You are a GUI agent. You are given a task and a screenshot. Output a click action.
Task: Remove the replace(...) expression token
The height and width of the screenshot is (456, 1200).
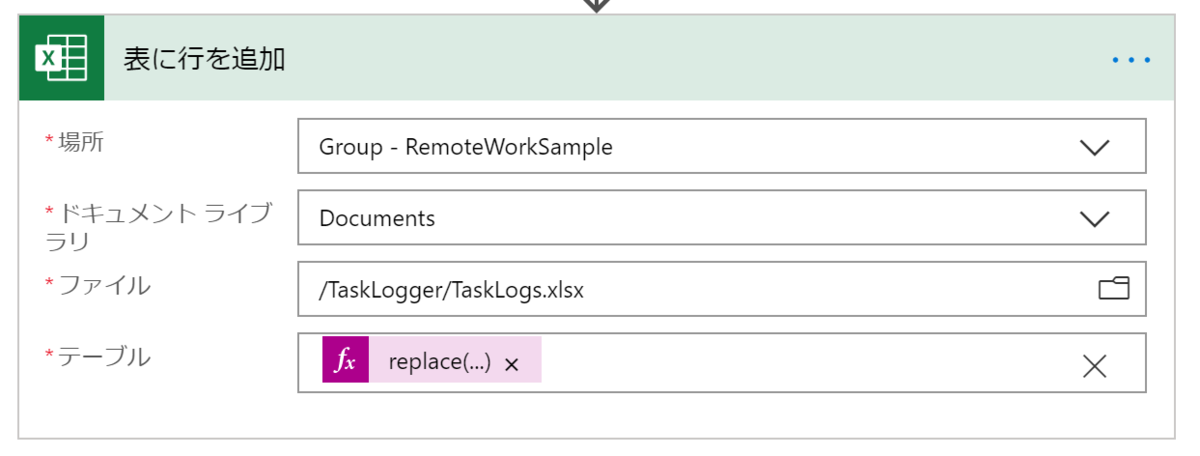[512, 365]
